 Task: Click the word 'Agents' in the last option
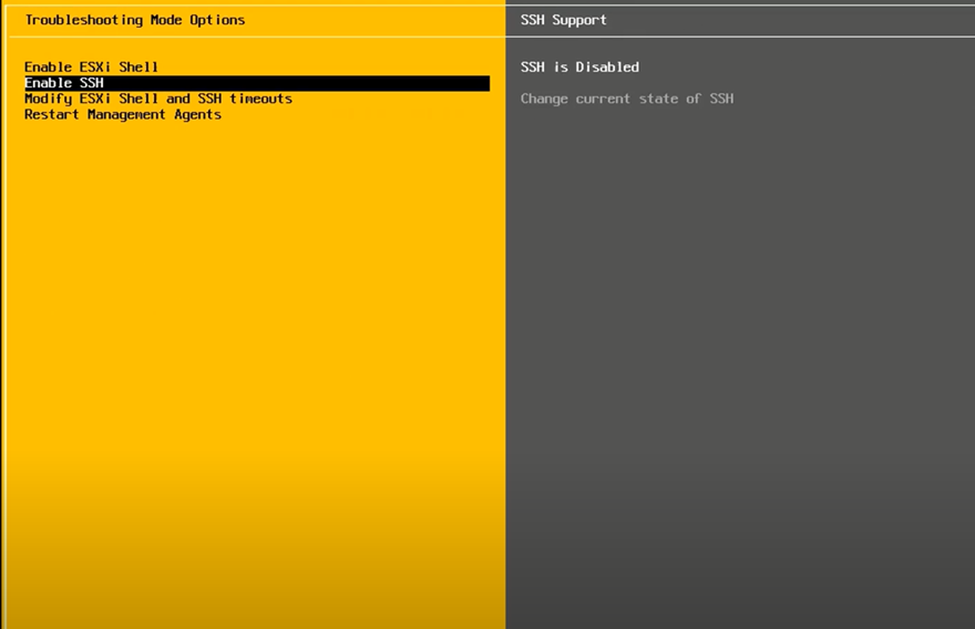coord(198,115)
